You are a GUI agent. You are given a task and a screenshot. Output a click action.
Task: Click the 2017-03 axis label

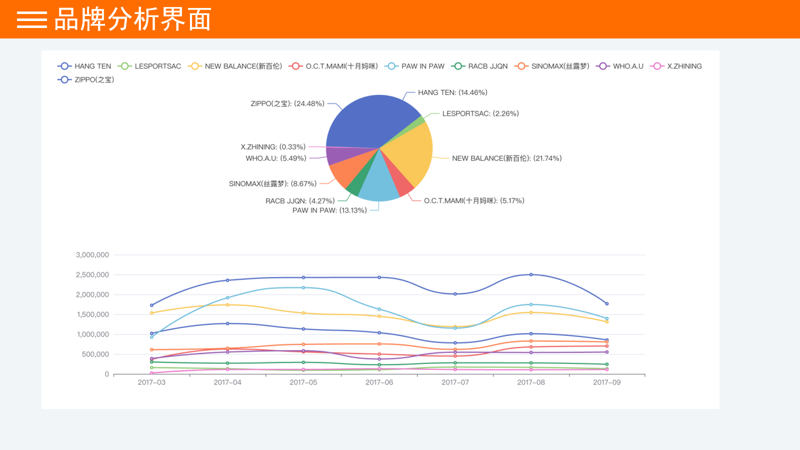click(152, 382)
